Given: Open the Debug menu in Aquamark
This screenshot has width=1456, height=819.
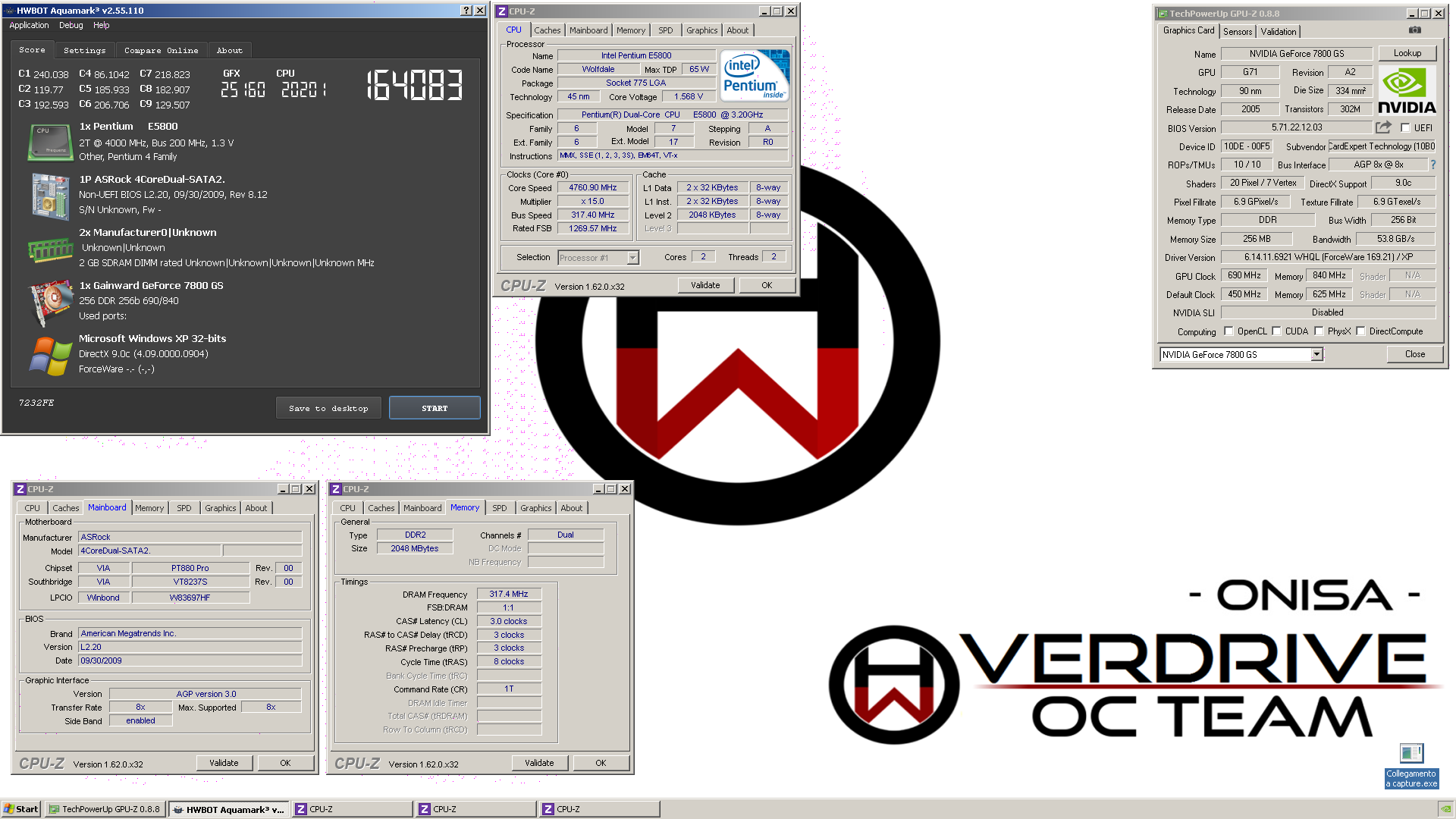Looking at the screenshot, I should 71,25.
